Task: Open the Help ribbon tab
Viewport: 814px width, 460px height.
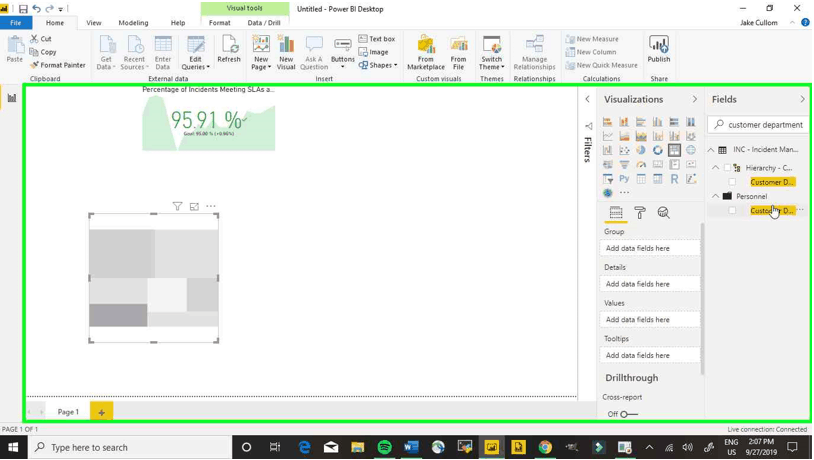Action: (x=178, y=23)
